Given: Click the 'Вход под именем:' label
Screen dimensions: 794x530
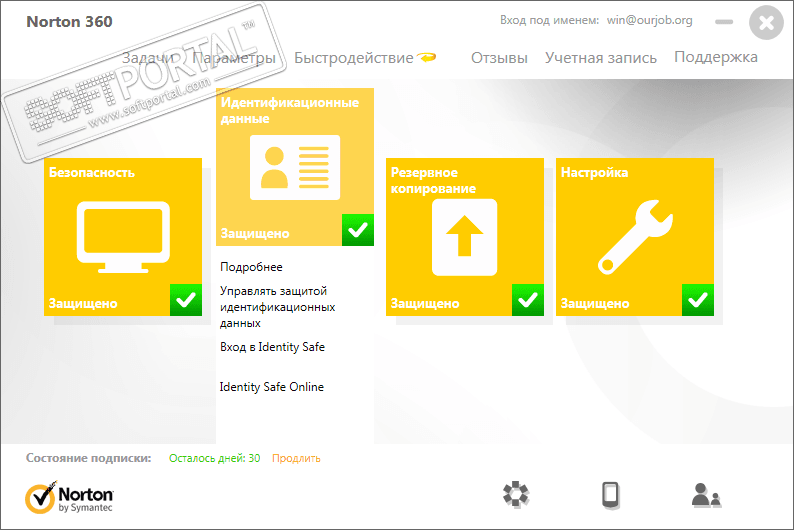Looking at the screenshot, I should point(549,20).
